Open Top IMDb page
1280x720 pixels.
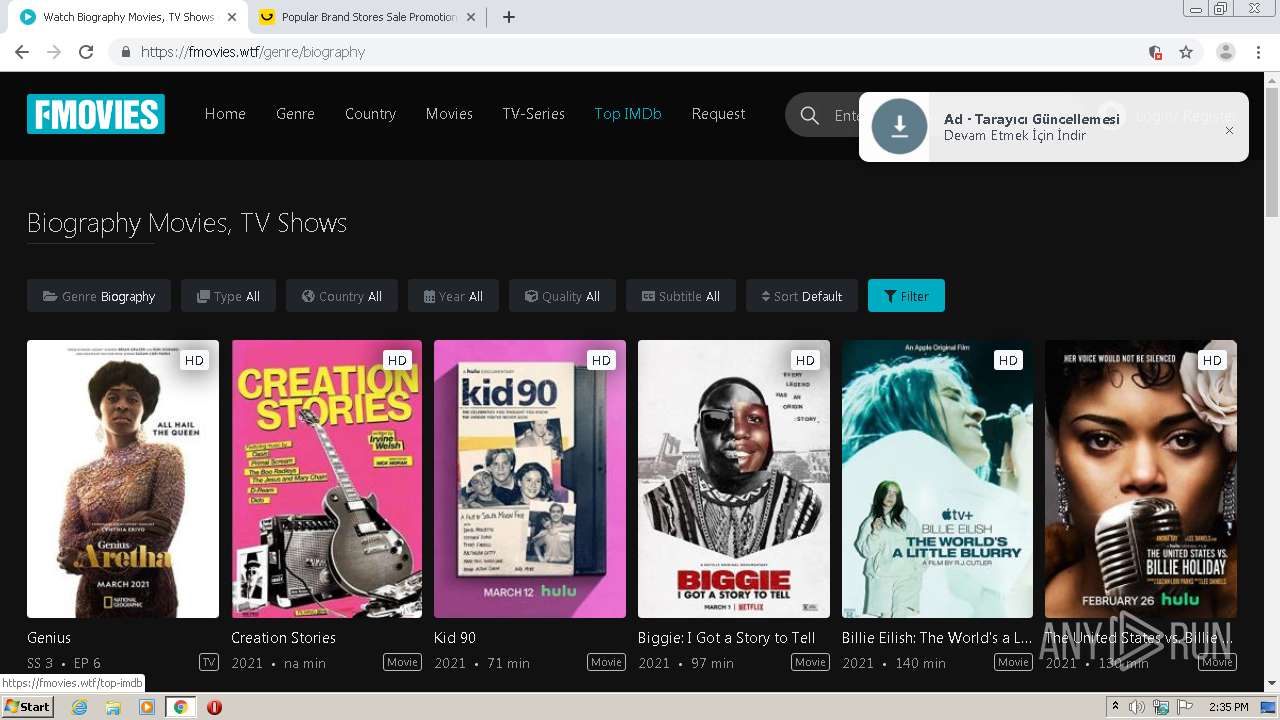tap(628, 114)
